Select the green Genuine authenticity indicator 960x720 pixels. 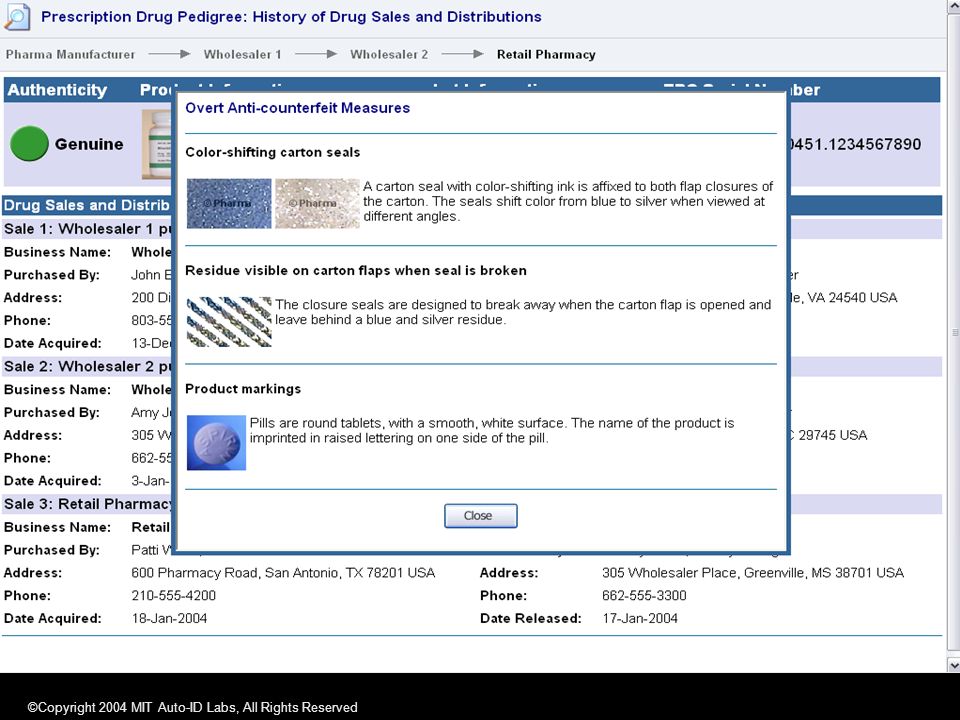tap(29, 143)
